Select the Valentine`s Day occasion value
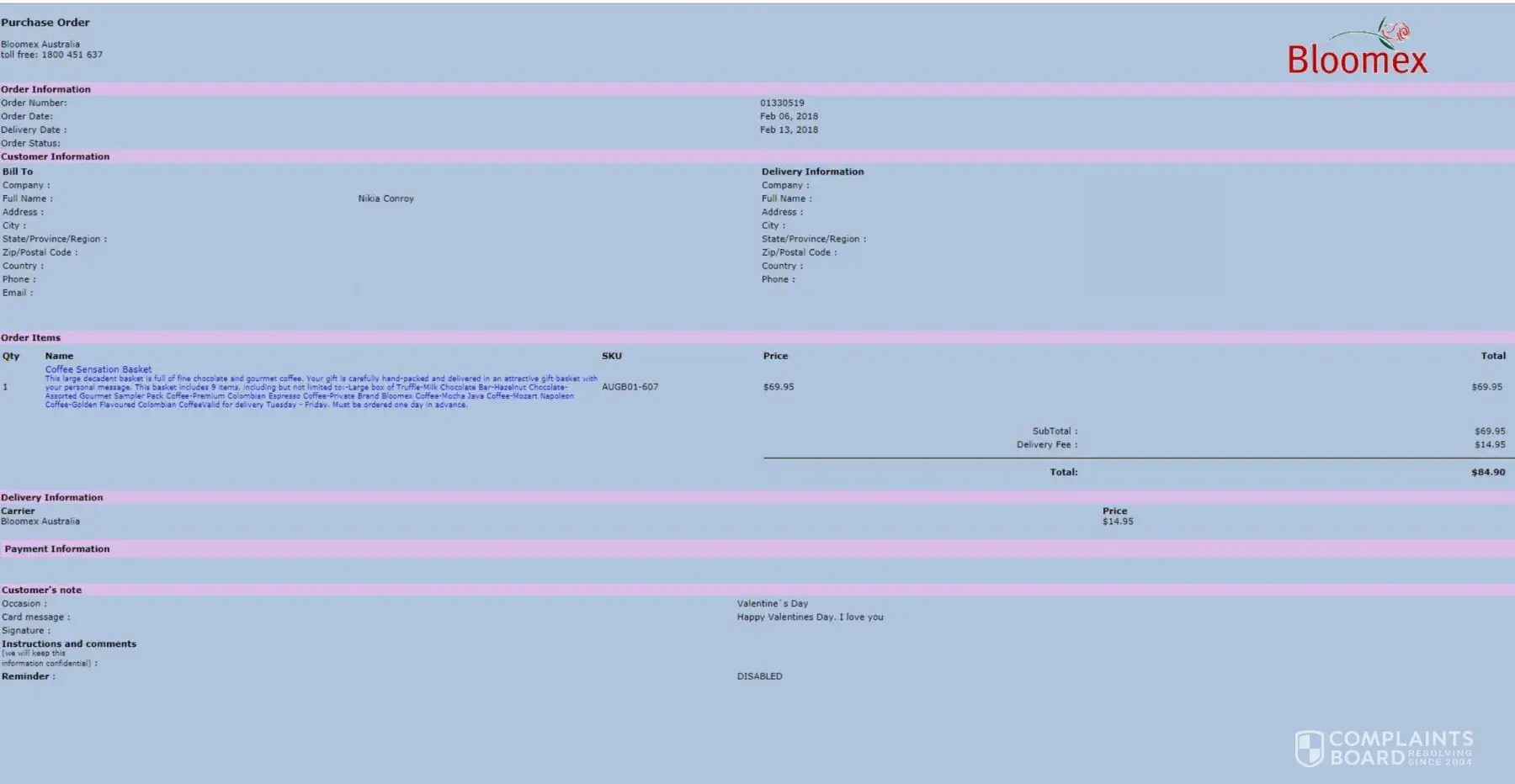The image size is (1515, 784). pos(773,604)
